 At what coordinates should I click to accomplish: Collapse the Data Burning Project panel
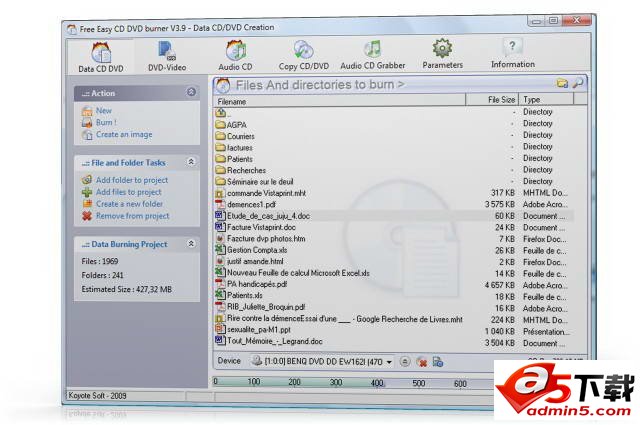(191, 243)
